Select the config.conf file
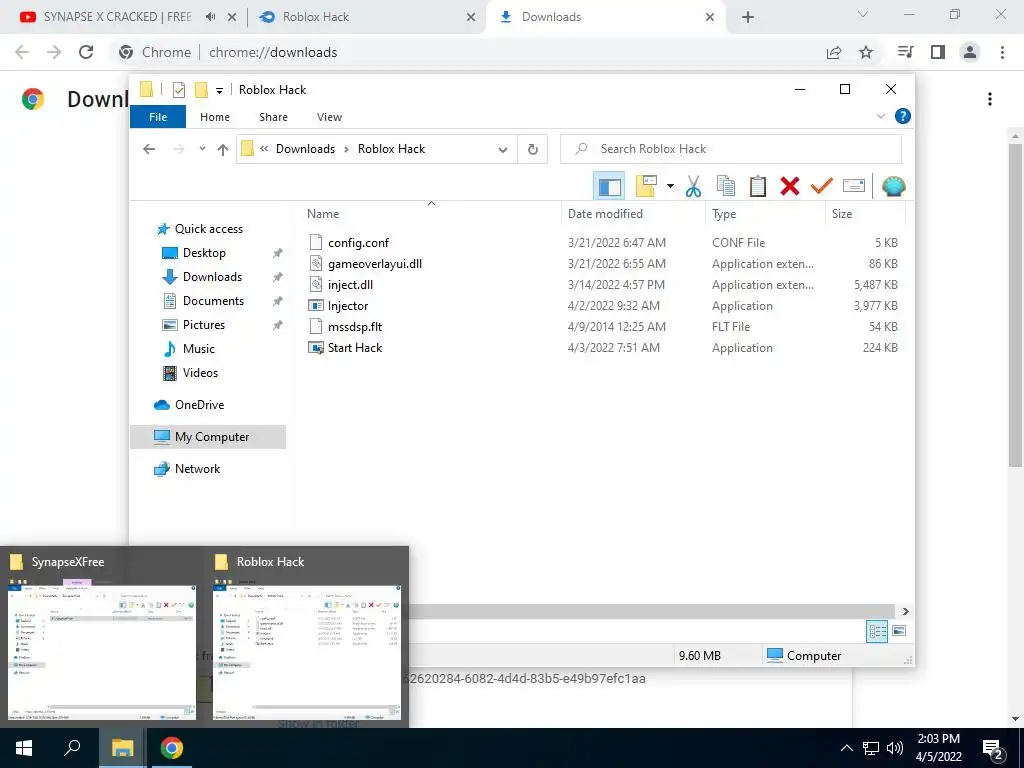The width and height of the screenshot is (1024, 768). 358,243
